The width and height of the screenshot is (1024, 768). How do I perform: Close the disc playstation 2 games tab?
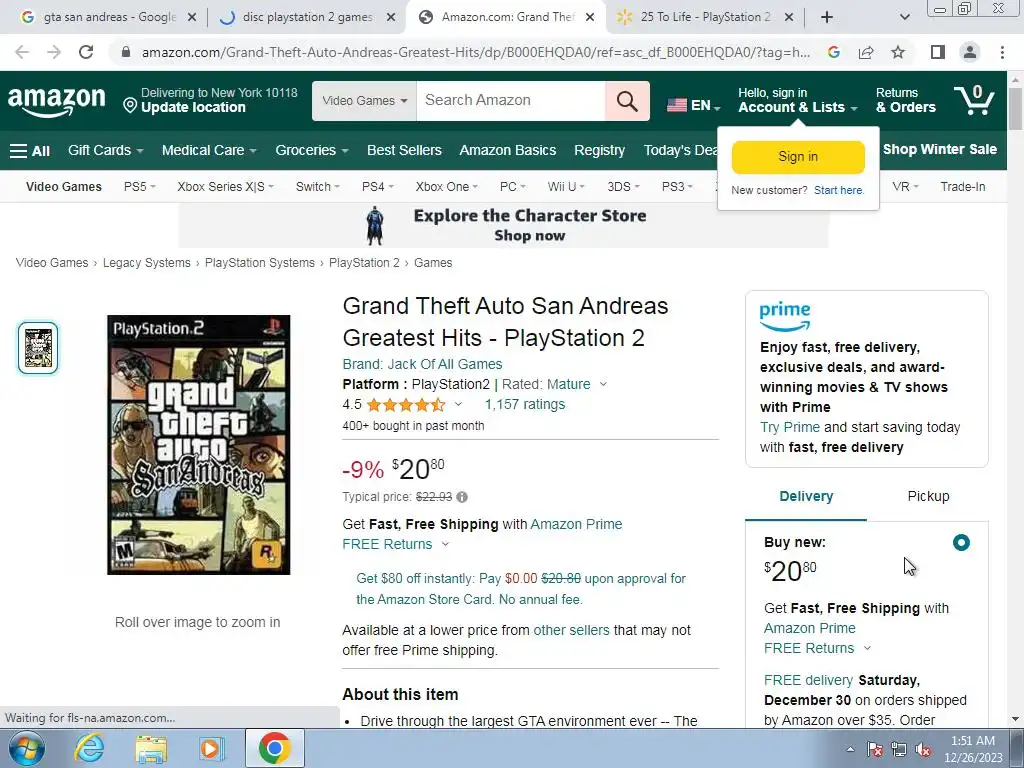pyautogui.click(x=391, y=18)
